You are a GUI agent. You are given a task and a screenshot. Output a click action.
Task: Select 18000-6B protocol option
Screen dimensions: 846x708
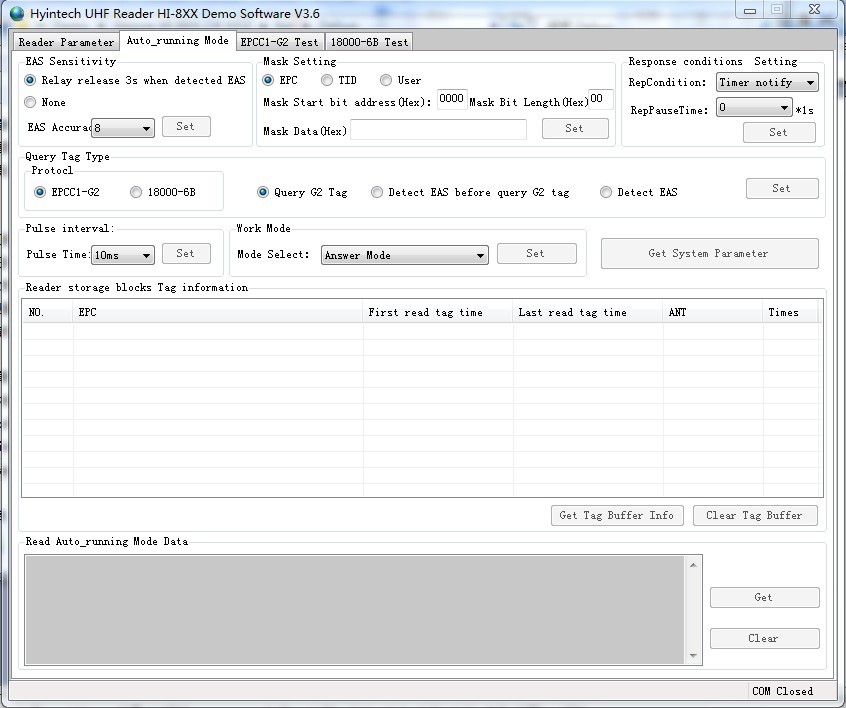point(163,192)
